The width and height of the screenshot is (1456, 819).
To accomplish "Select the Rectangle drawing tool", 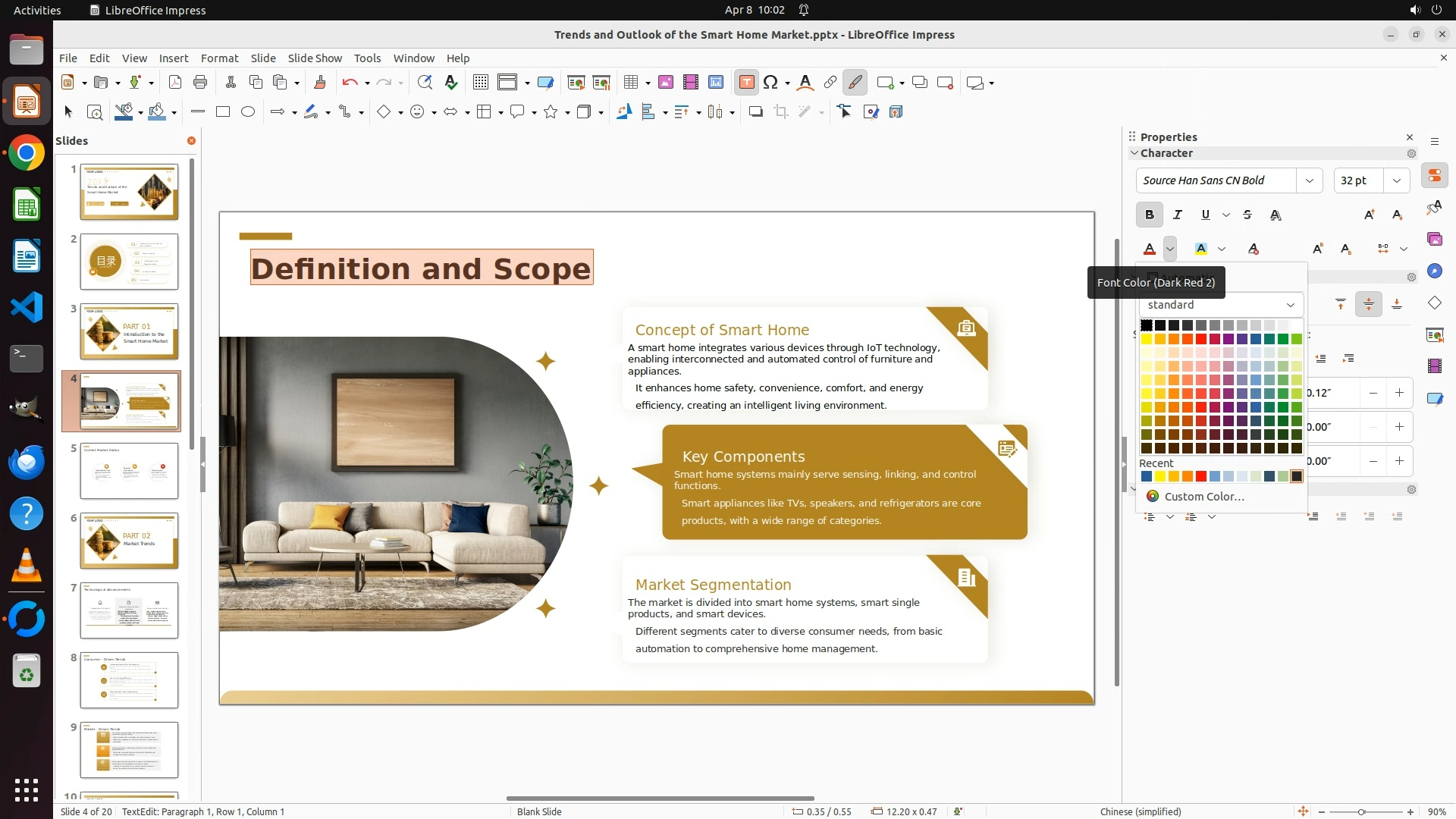I will coord(223,111).
